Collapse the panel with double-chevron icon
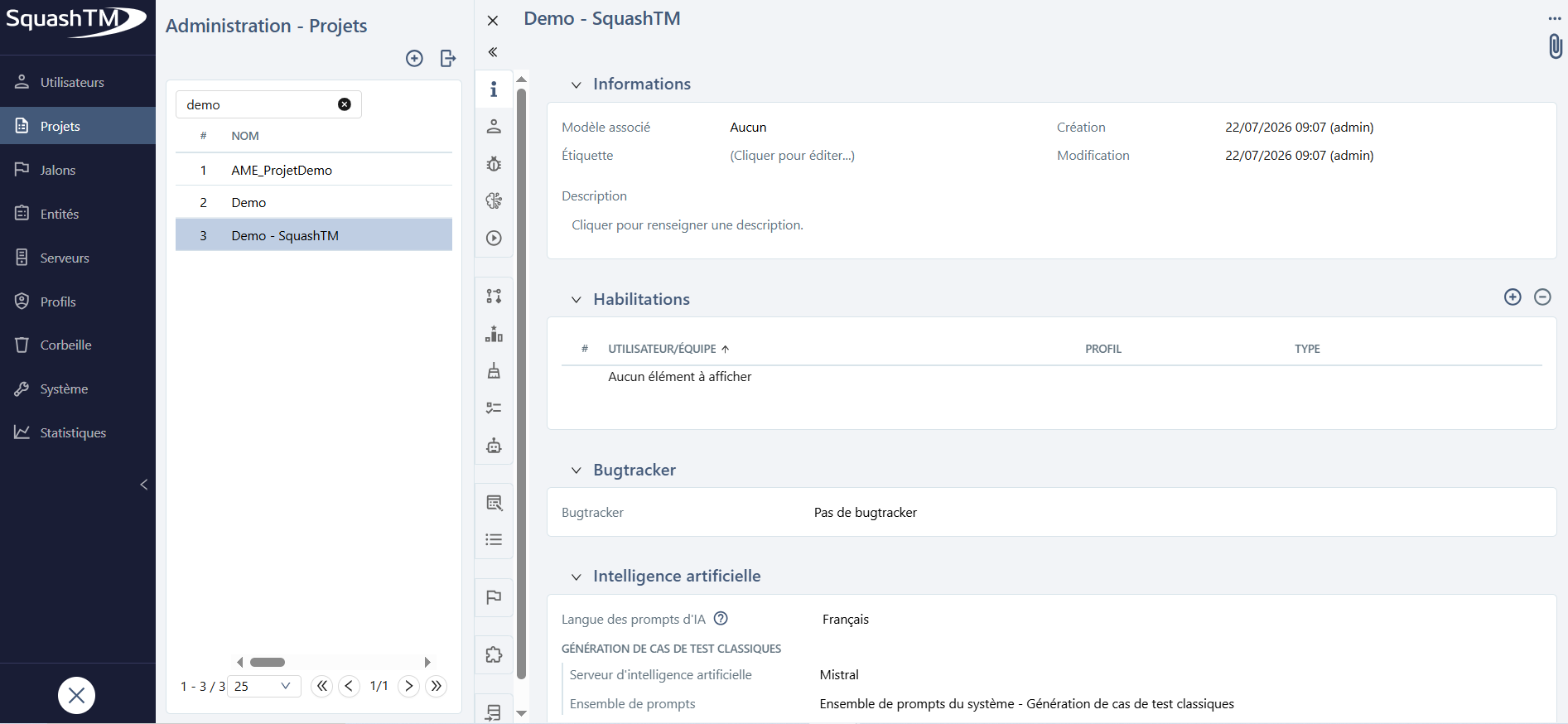 coord(493,52)
